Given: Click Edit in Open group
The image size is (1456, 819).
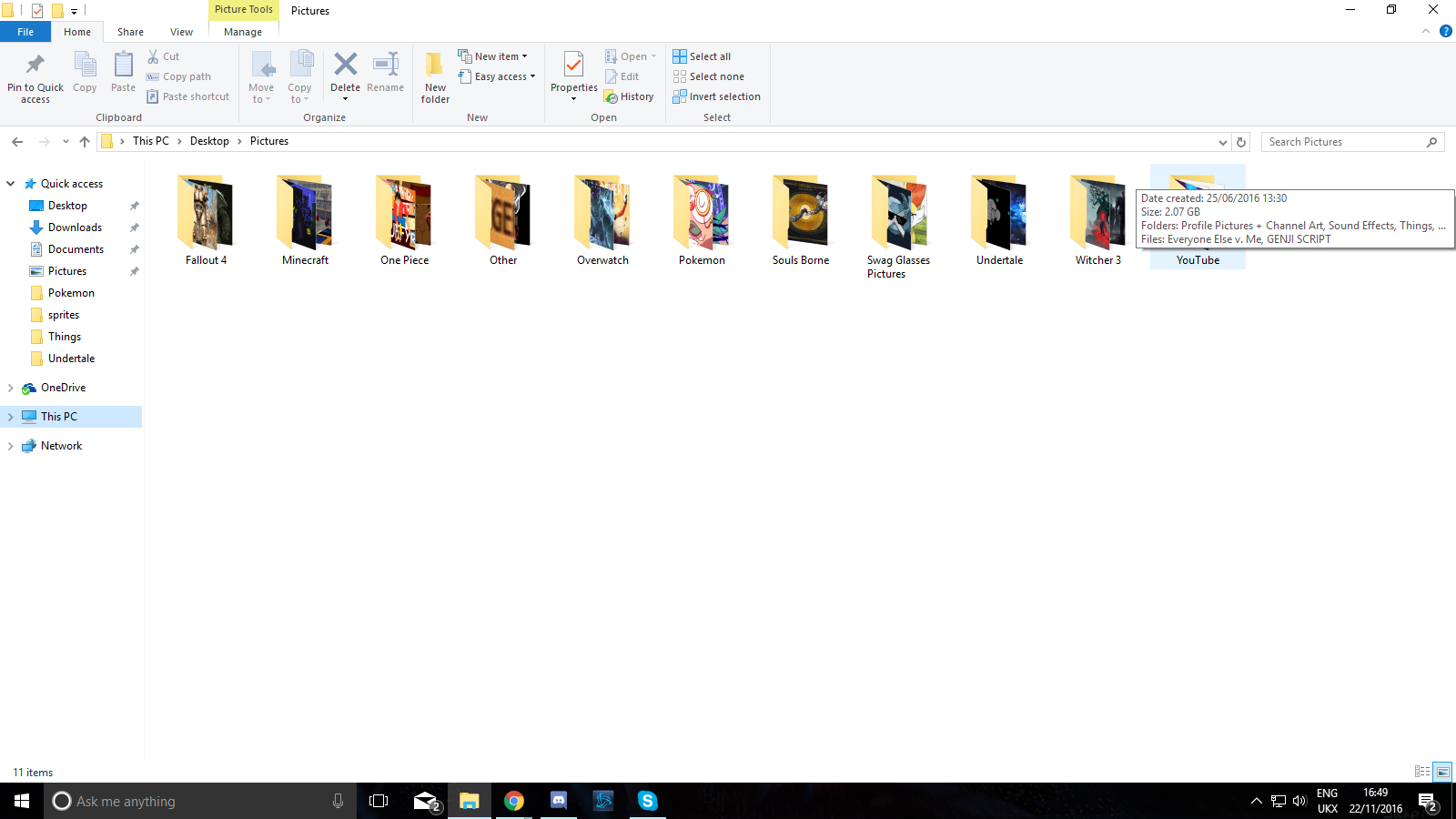Looking at the screenshot, I should (x=622, y=76).
